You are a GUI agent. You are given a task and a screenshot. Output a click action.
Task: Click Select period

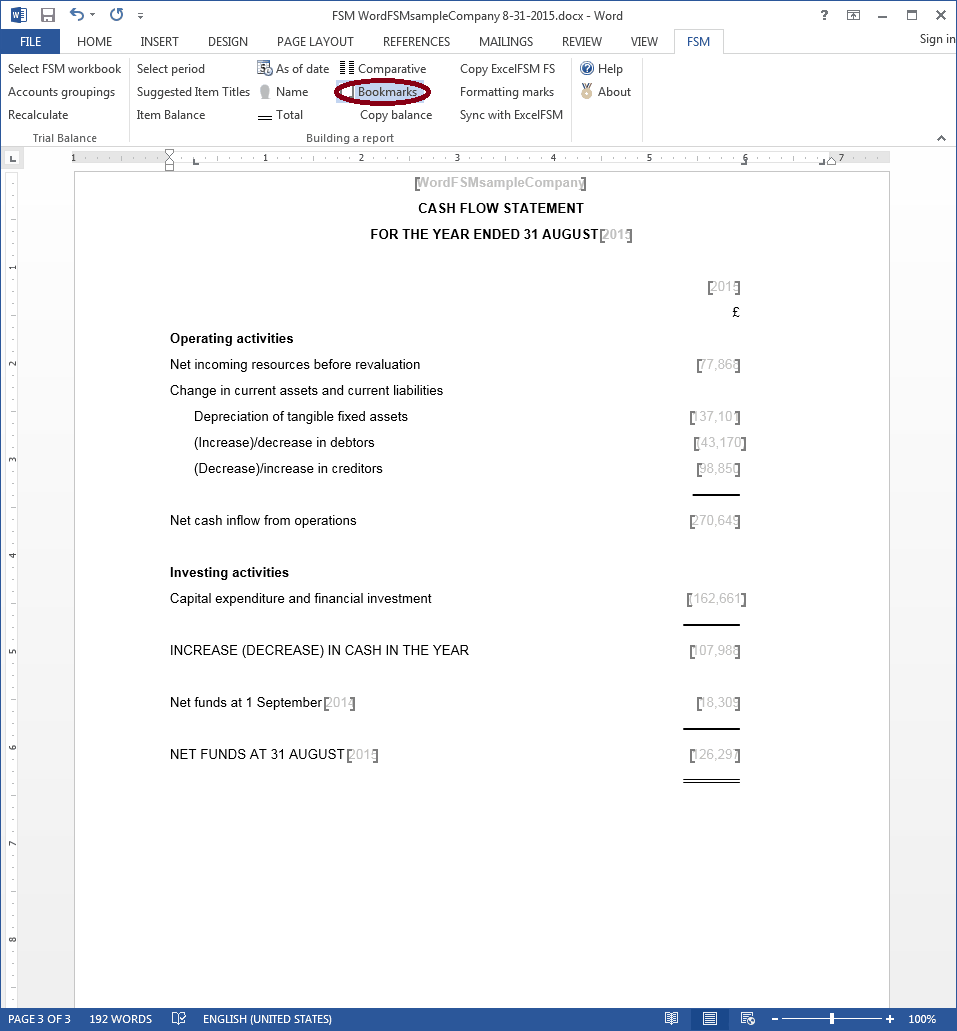[170, 68]
